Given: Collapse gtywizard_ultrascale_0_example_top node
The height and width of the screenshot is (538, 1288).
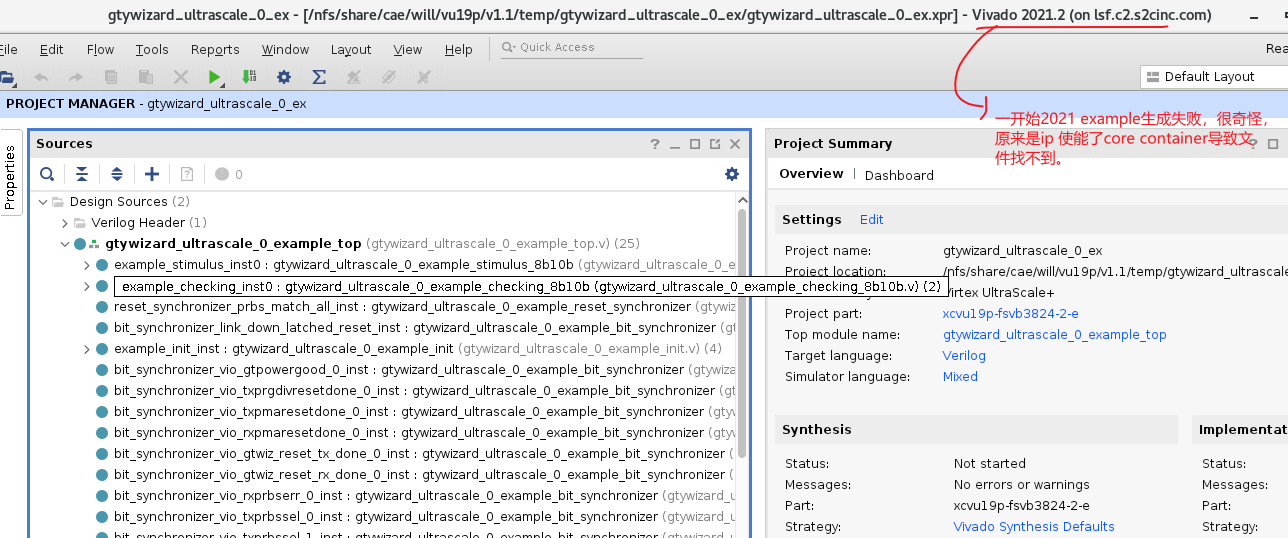Looking at the screenshot, I should pos(65,244).
